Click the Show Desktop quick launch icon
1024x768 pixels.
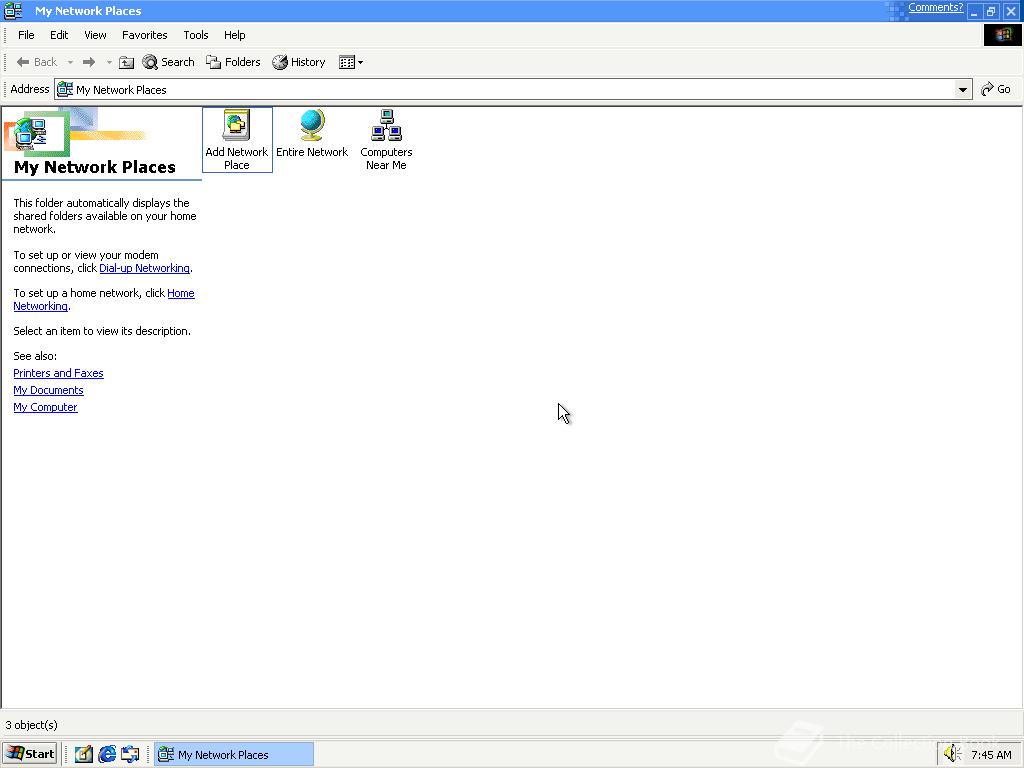84,754
